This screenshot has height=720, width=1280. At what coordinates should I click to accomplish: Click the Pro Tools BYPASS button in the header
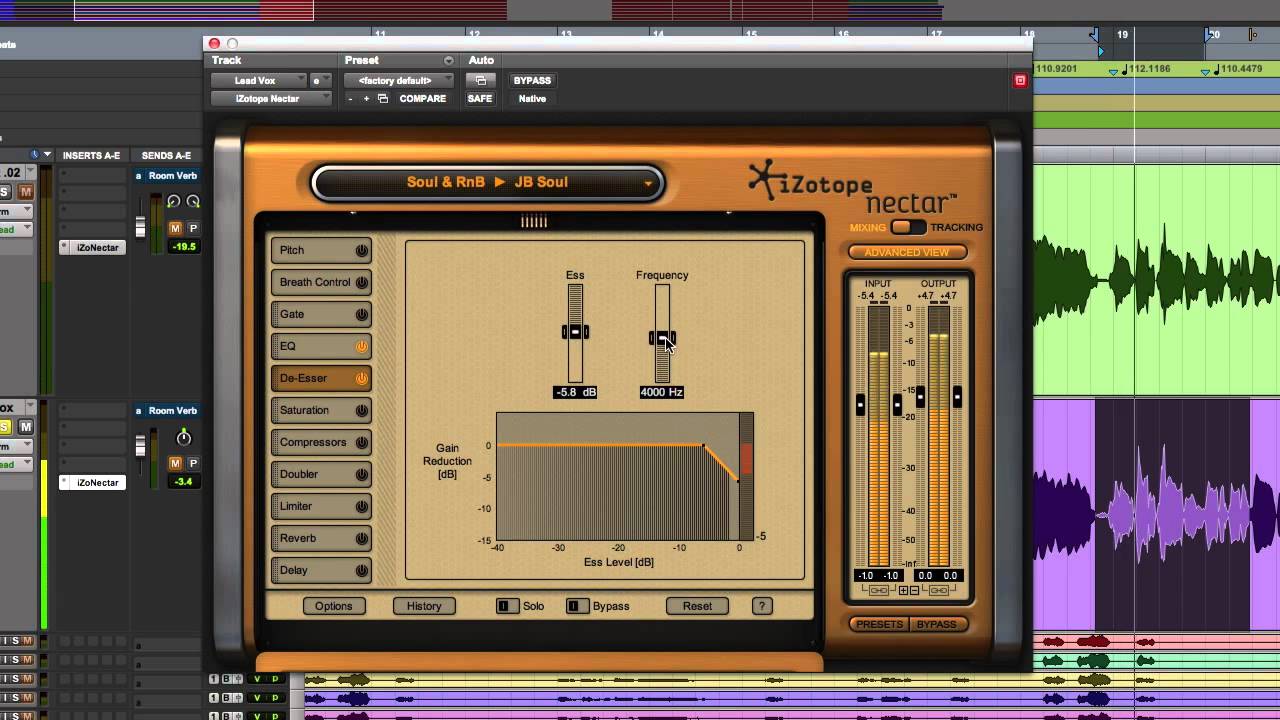(532, 80)
